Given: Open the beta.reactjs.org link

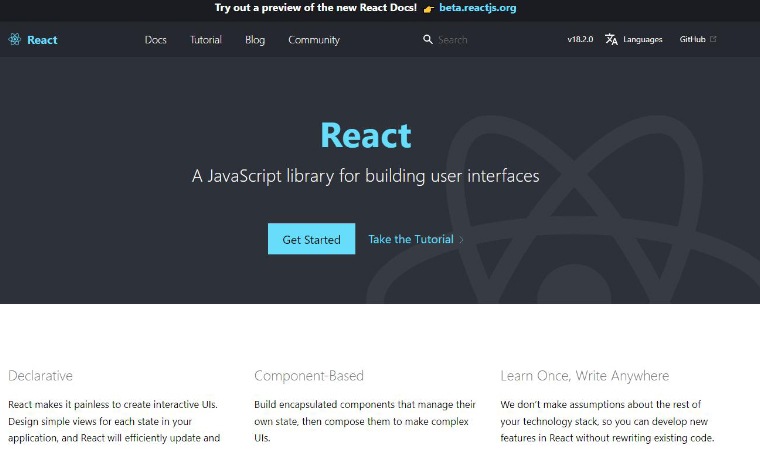Looking at the screenshot, I should pos(477,8).
